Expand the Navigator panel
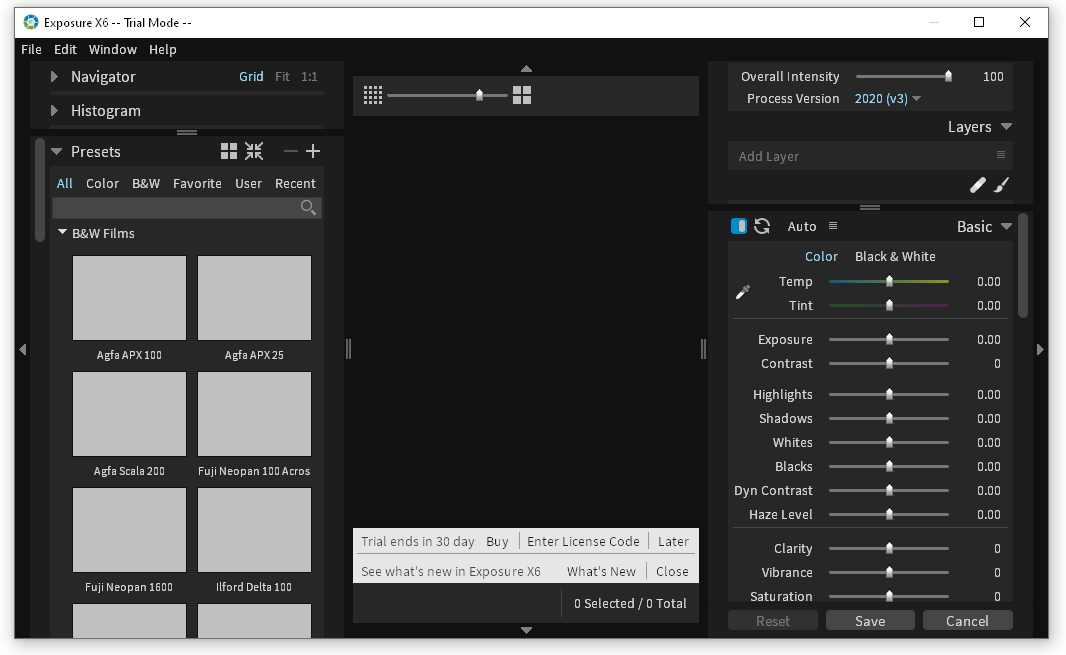1066x655 pixels. click(x=54, y=77)
